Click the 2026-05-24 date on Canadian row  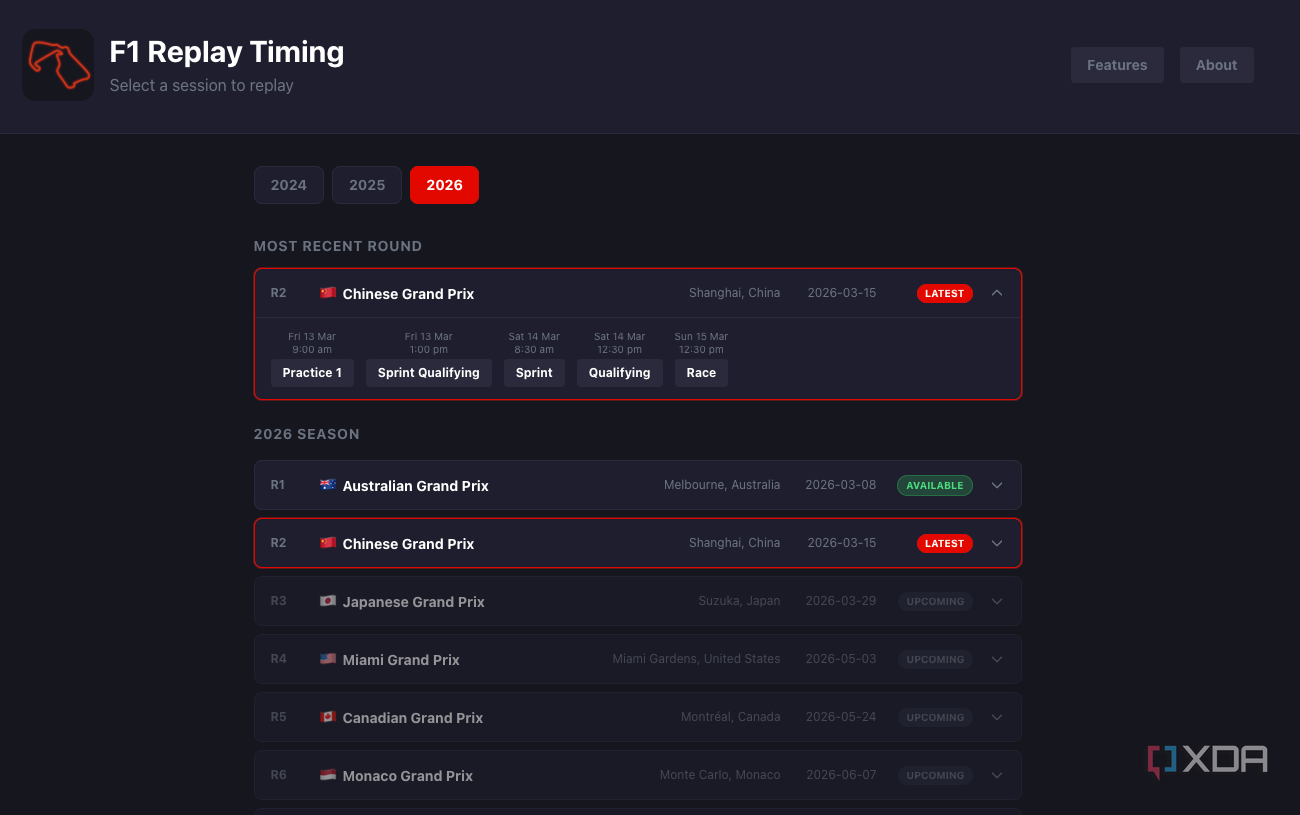(841, 717)
